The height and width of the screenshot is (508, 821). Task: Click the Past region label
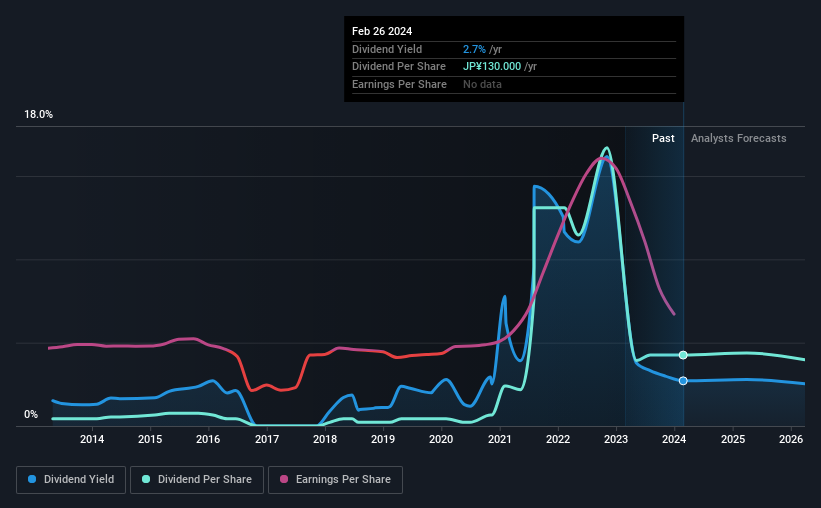pyautogui.click(x=663, y=138)
